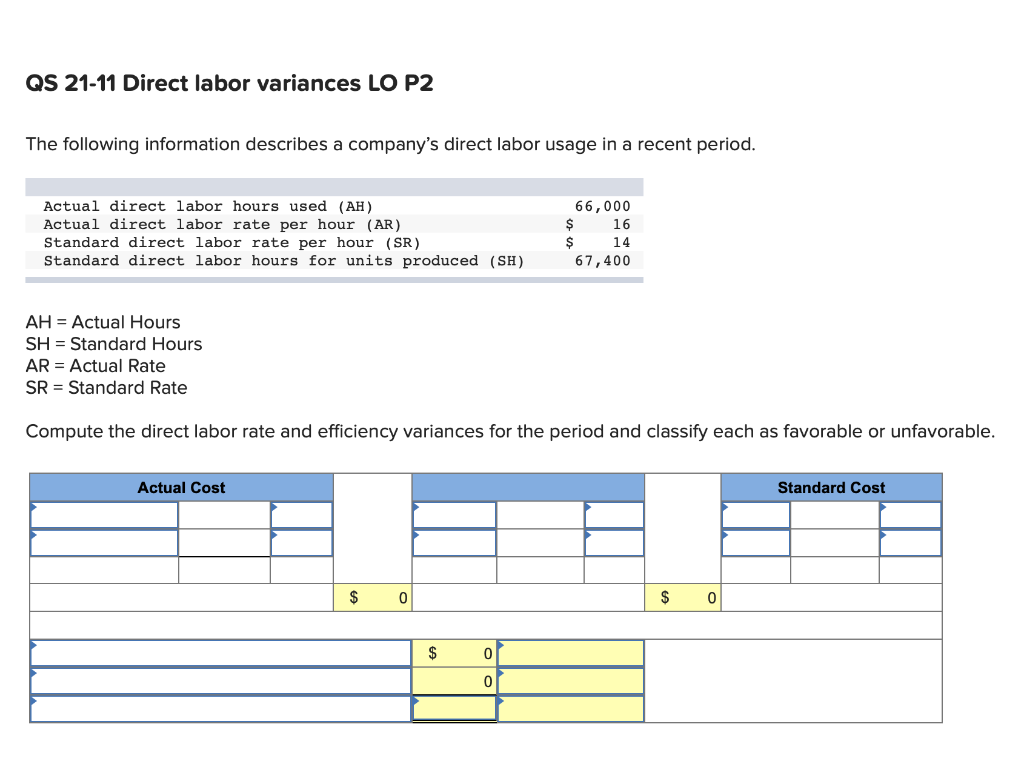Viewport: 1024px width, 767px height.
Task: Open second-row right dropdown under Actual Cost
Action: coord(302,543)
